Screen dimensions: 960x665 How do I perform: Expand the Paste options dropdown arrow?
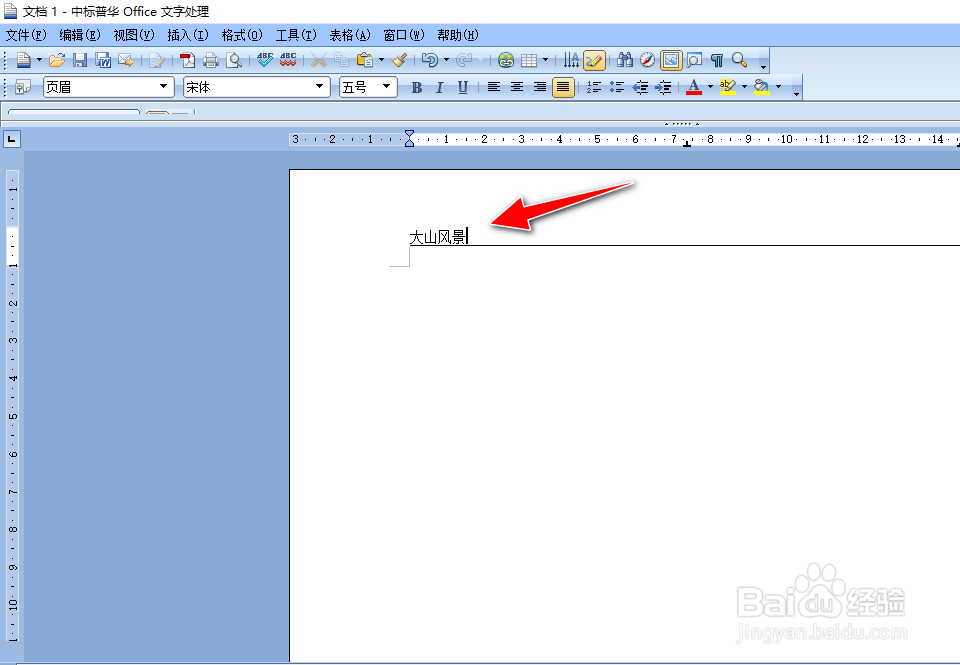tap(381, 60)
